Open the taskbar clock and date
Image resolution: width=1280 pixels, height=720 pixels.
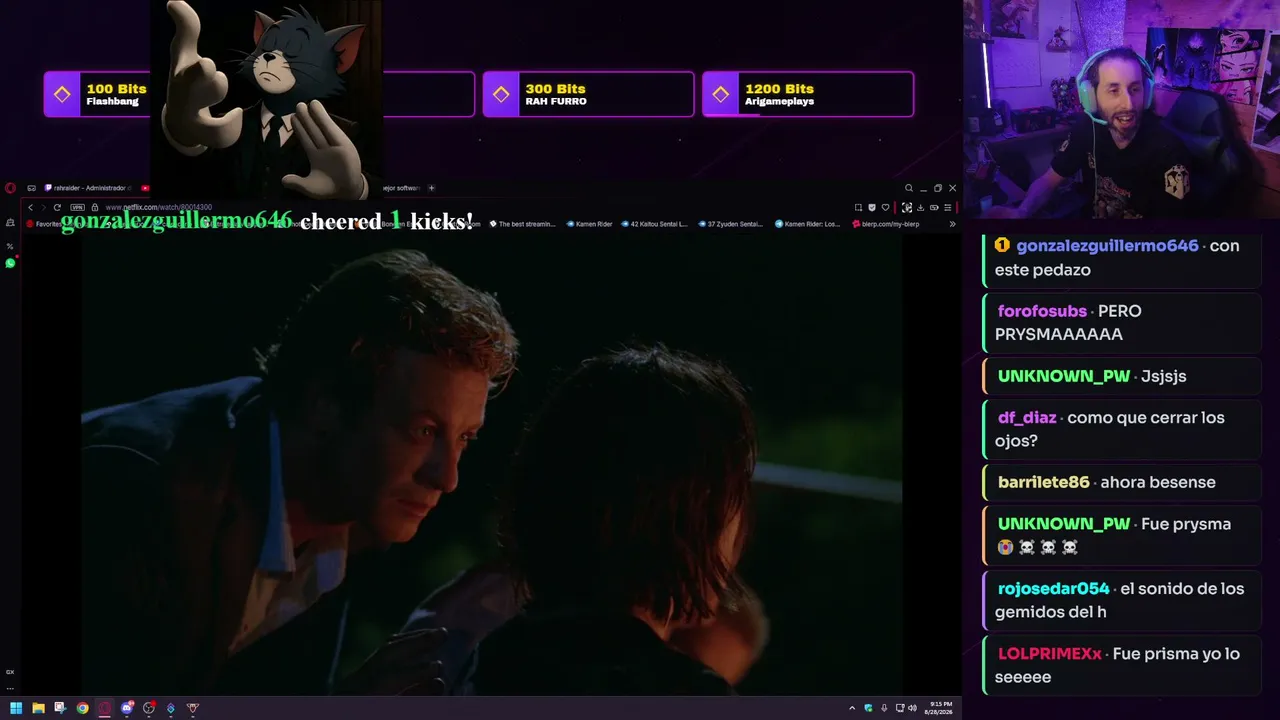tap(940, 708)
